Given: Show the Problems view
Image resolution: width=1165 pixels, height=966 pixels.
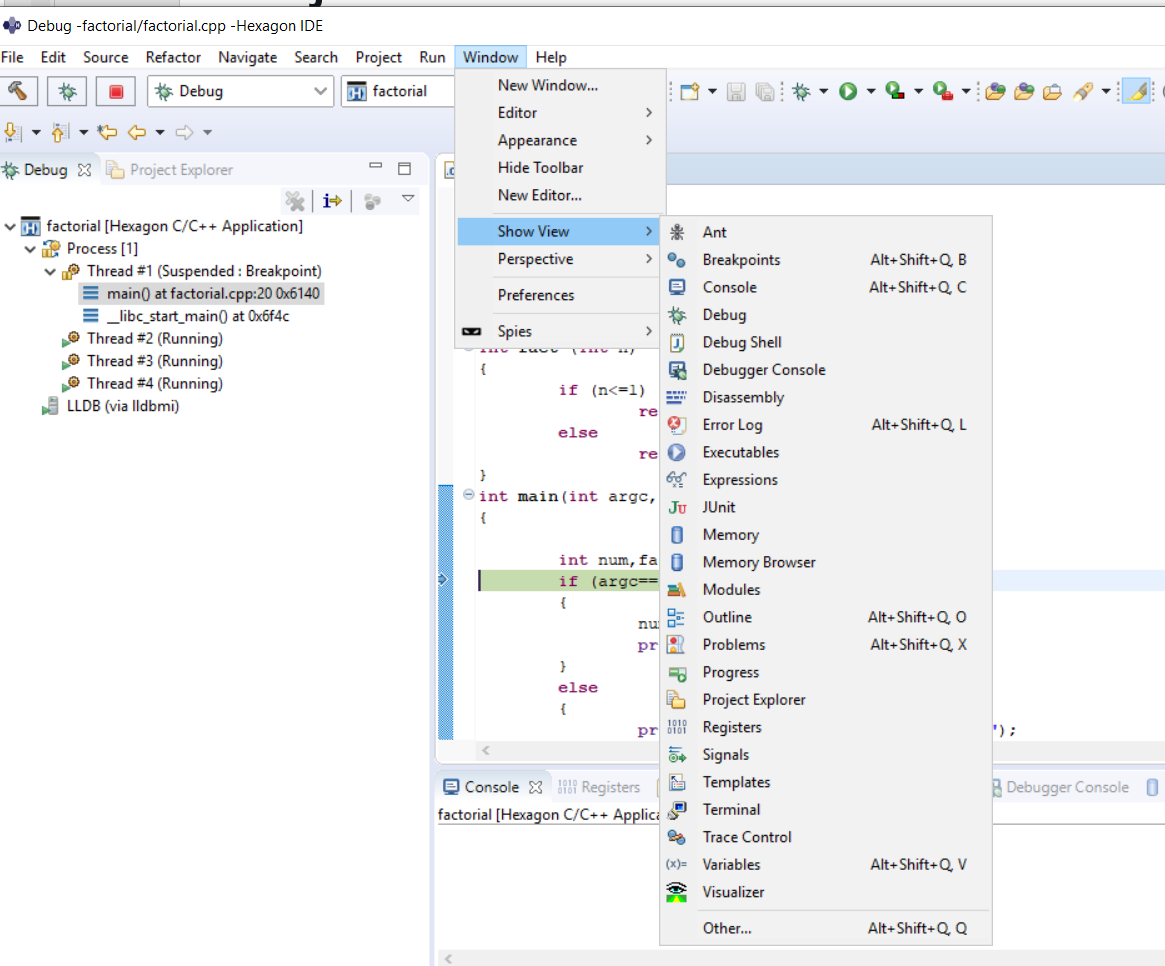Looking at the screenshot, I should coord(825,645).
